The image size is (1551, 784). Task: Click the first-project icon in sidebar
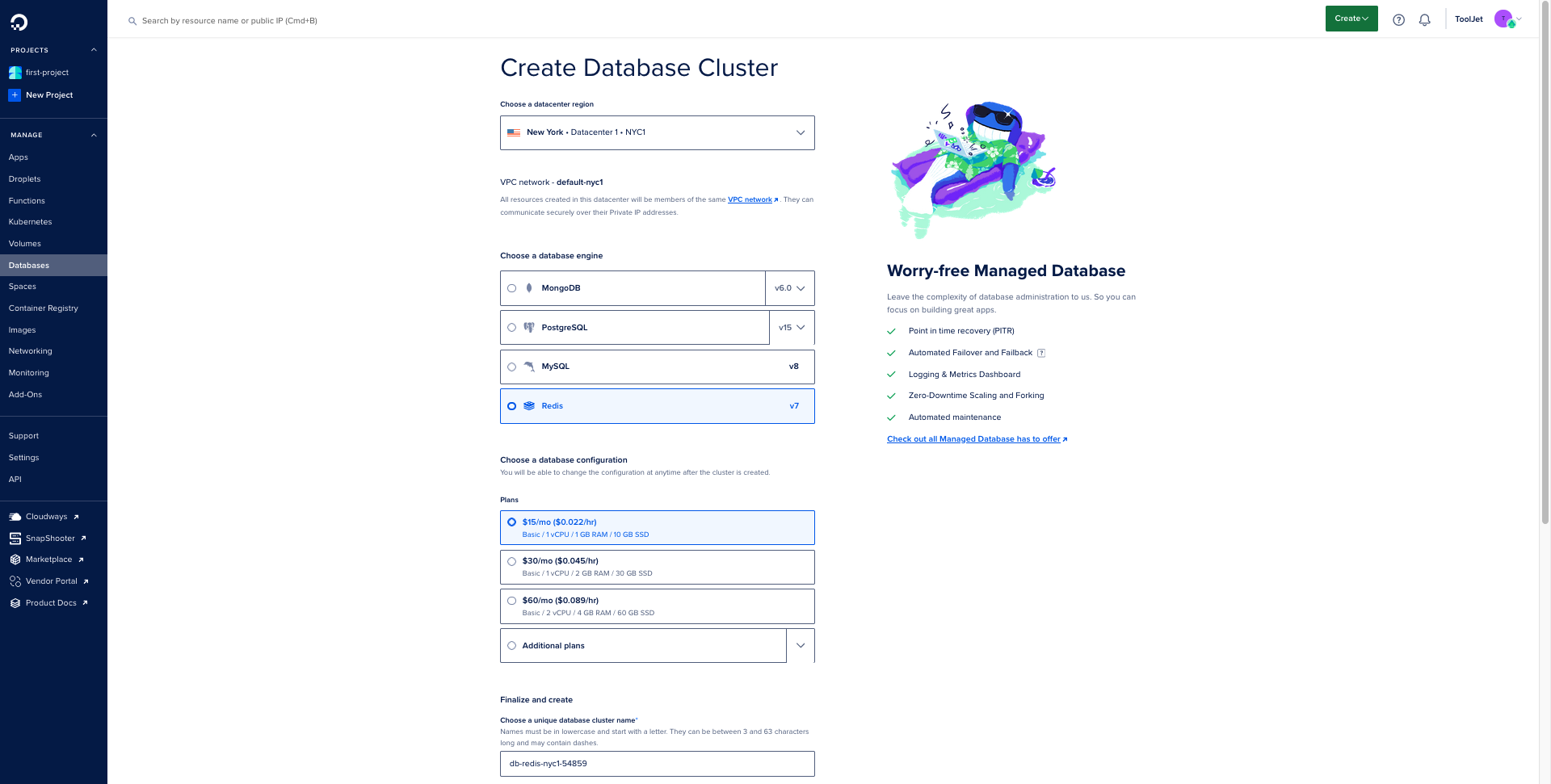(15, 73)
